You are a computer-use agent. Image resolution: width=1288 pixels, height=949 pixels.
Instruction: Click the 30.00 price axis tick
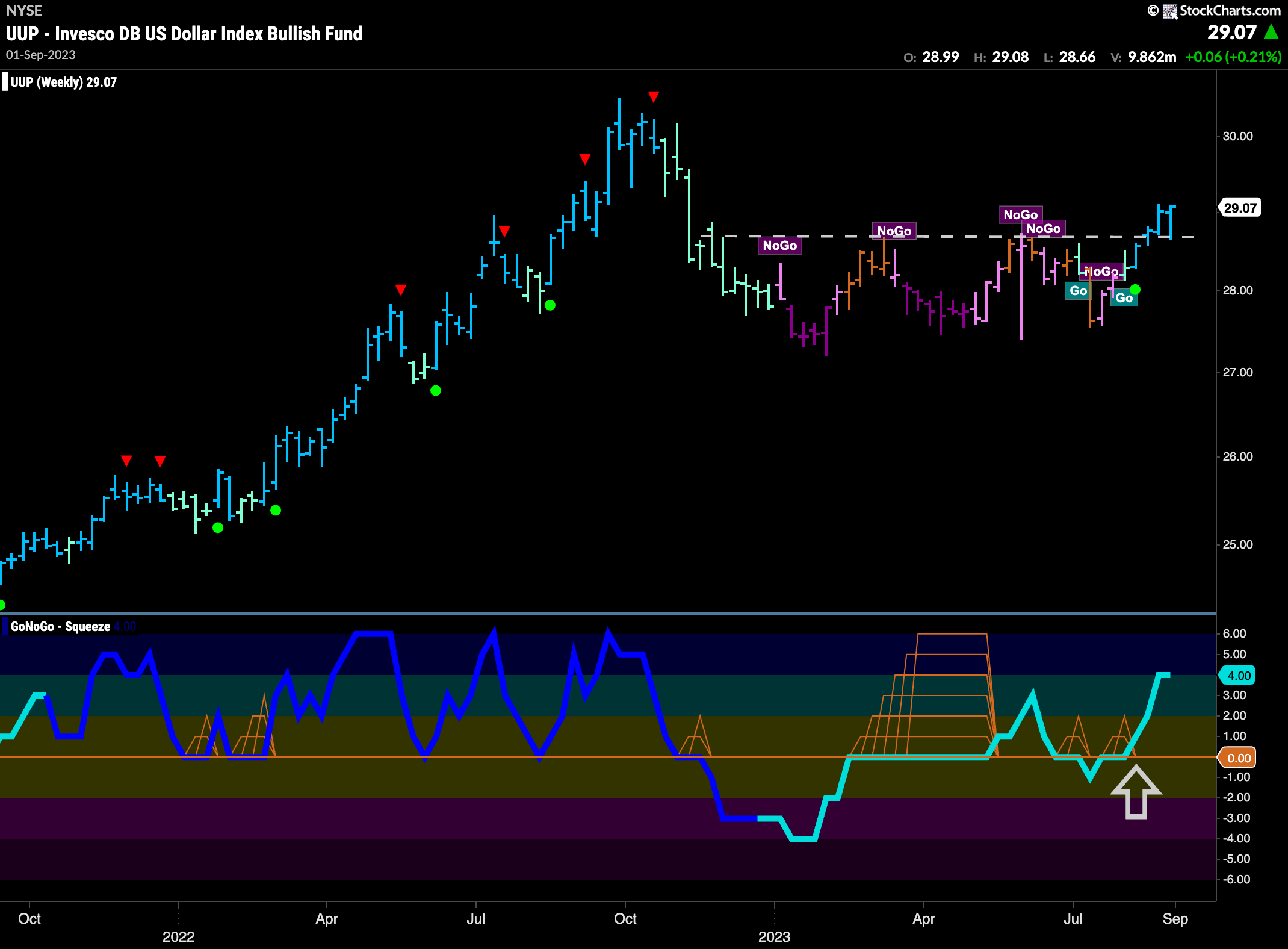pos(1237,136)
